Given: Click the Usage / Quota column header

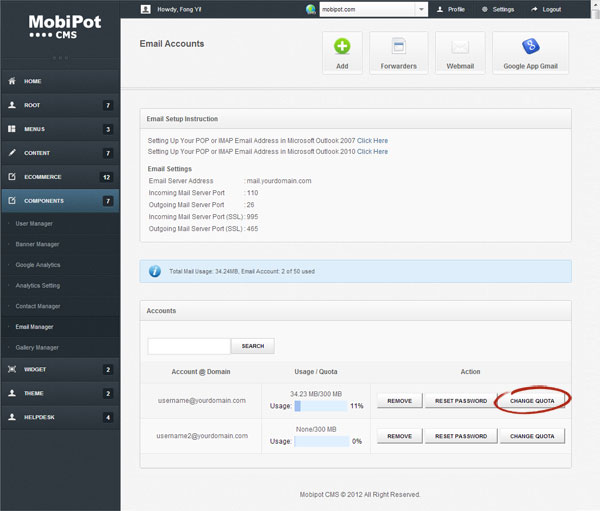Looking at the screenshot, I should tap(316, 372).
